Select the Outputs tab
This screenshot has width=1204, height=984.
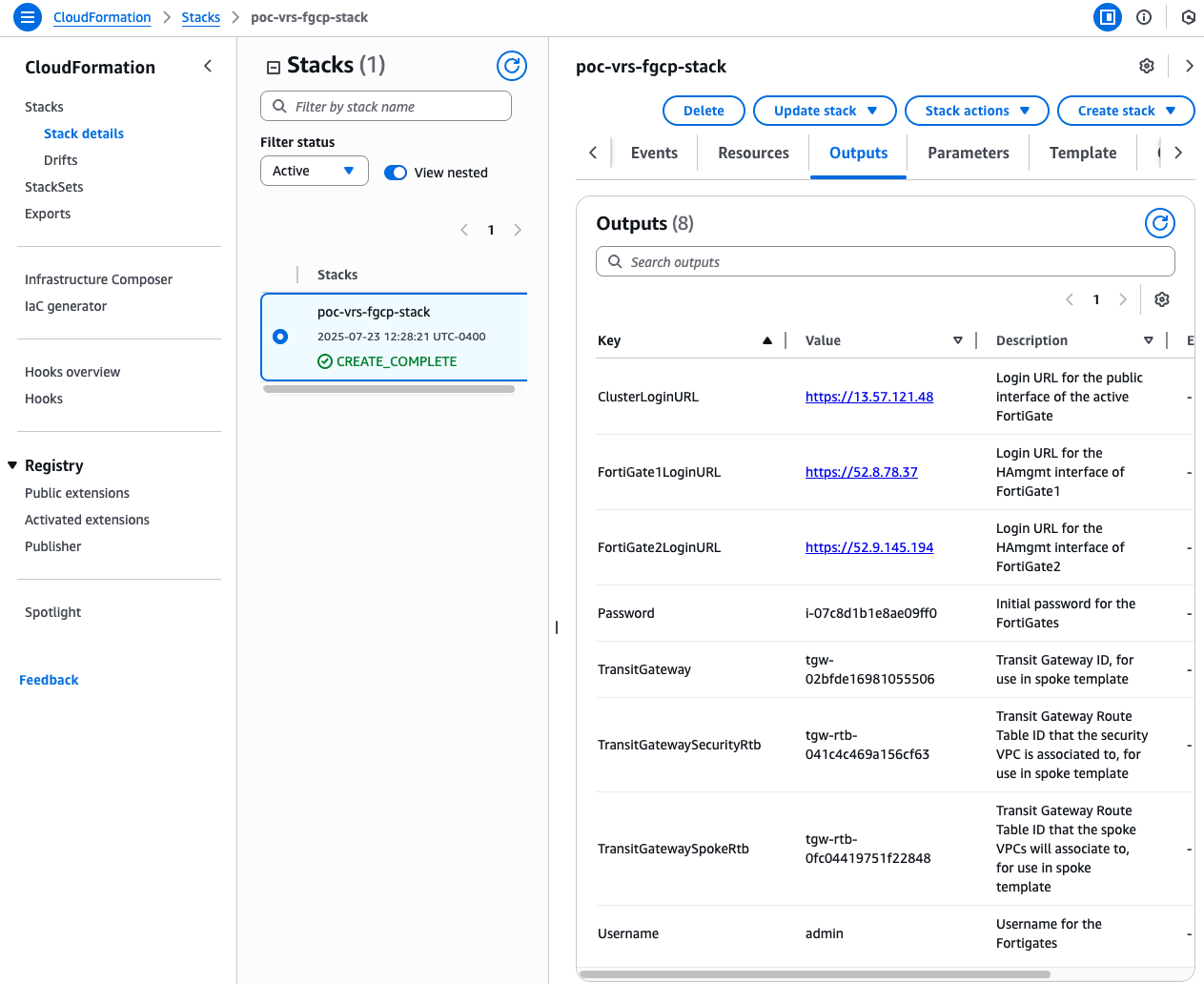[x=858, y=153]
